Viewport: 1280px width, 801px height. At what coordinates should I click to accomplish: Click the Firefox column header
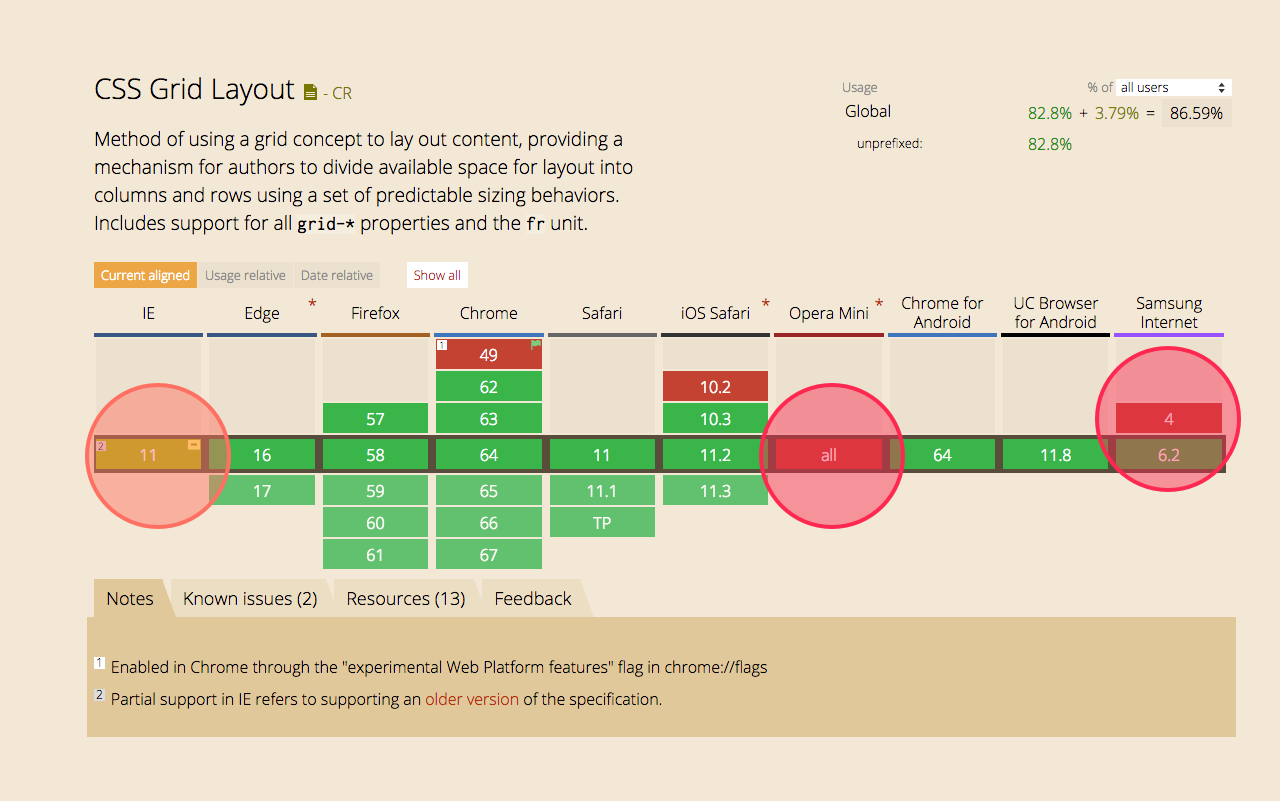click(x=375, y=313)
